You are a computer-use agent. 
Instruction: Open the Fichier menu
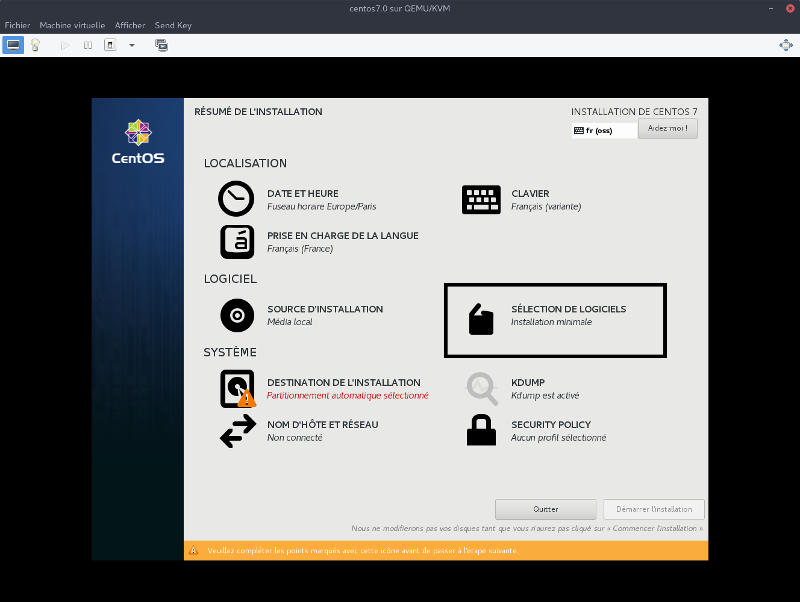click(x=17, y=25)
